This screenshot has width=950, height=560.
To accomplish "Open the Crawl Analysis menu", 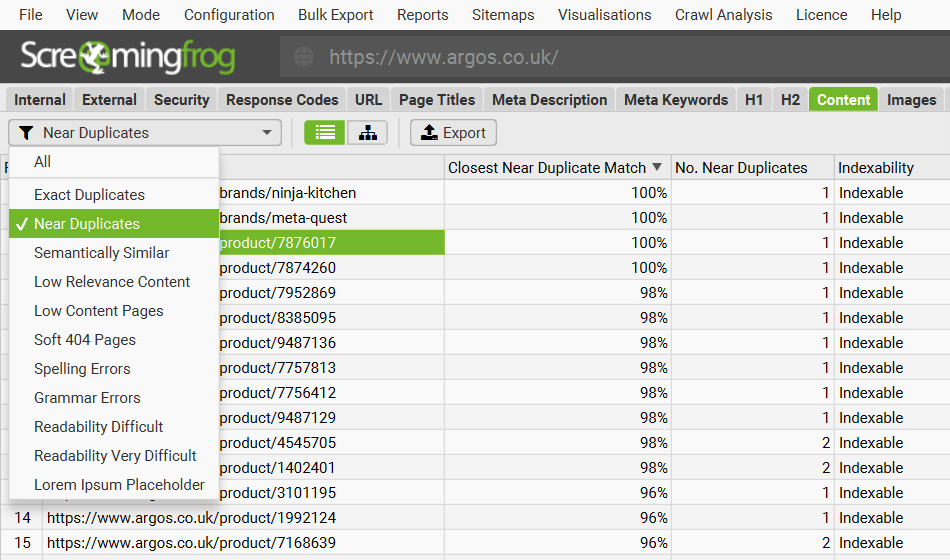I will [723, 15].
